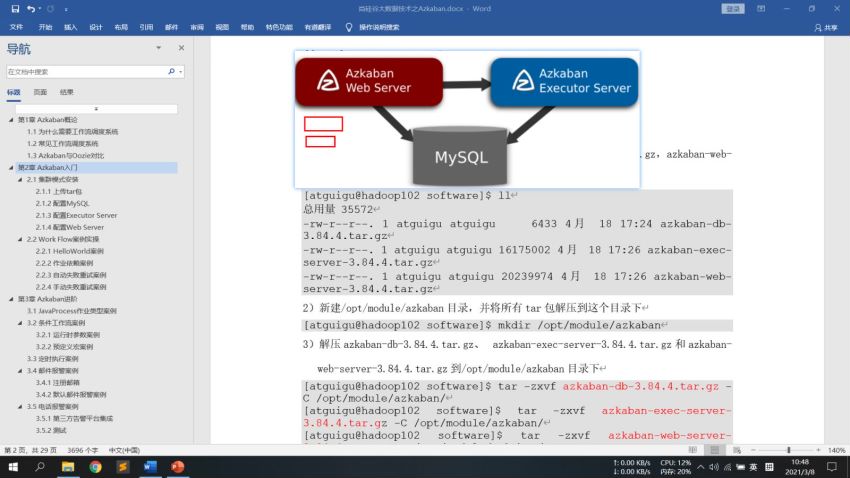Open the Windows Start menu

[12, 467]
